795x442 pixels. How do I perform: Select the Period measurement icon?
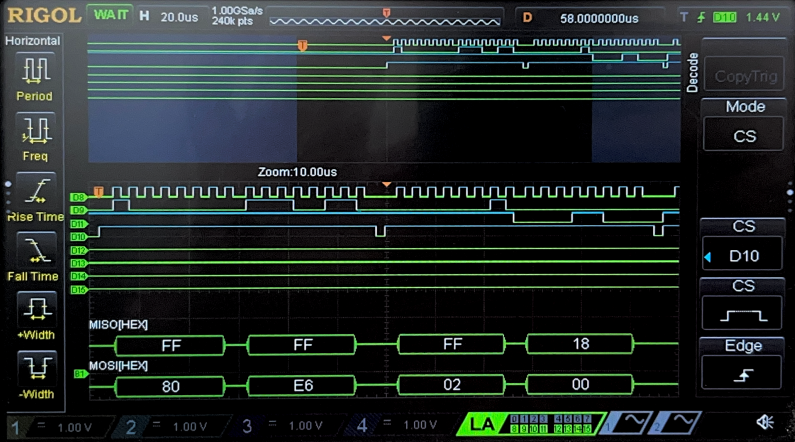(x=35, y=78)
